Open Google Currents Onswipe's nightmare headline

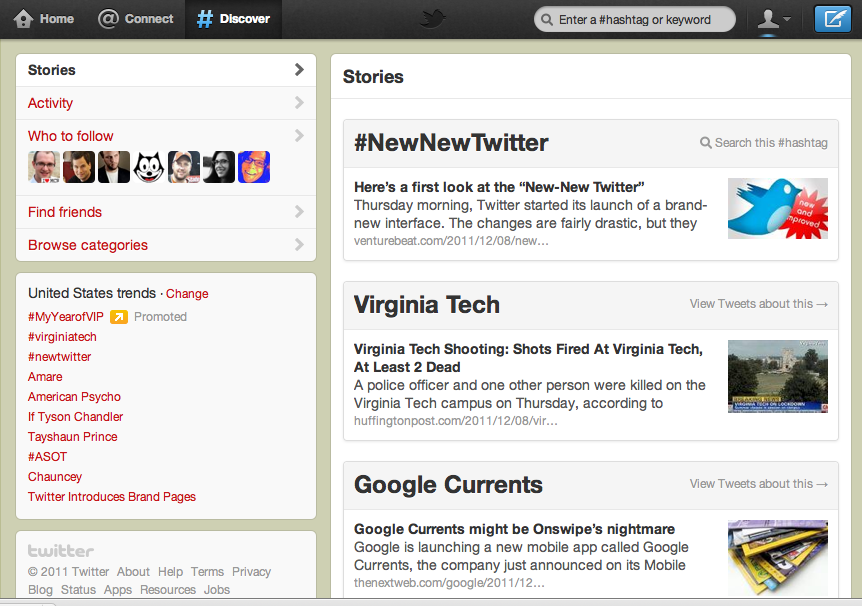(x=515, y=529)
